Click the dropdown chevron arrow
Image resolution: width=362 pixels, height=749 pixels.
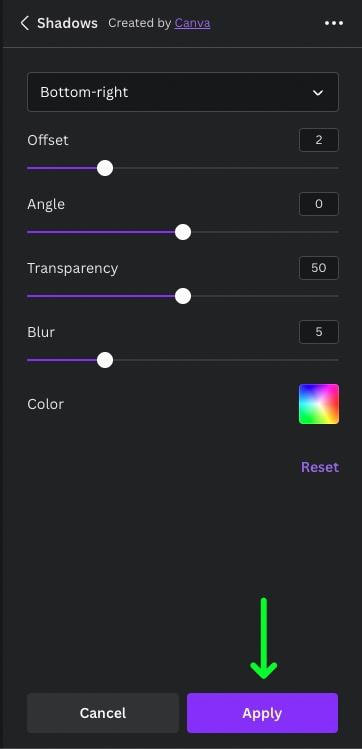pyautogui.click(x=318, y=93)
